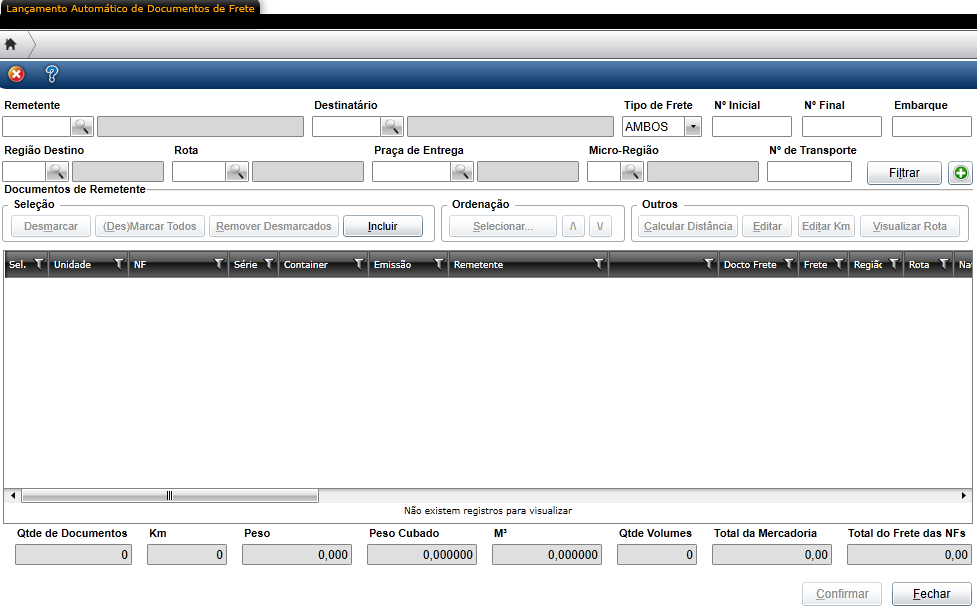The image size is (977, 610).
Task: Select the Lançamento Automático de Documentos tab
Action: 130,8
